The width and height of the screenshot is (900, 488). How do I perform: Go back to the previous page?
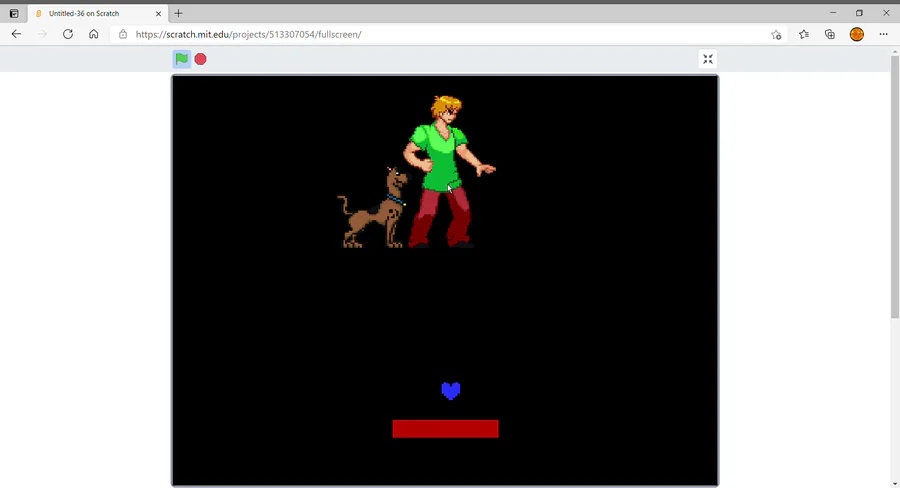(x=16, y=34)
